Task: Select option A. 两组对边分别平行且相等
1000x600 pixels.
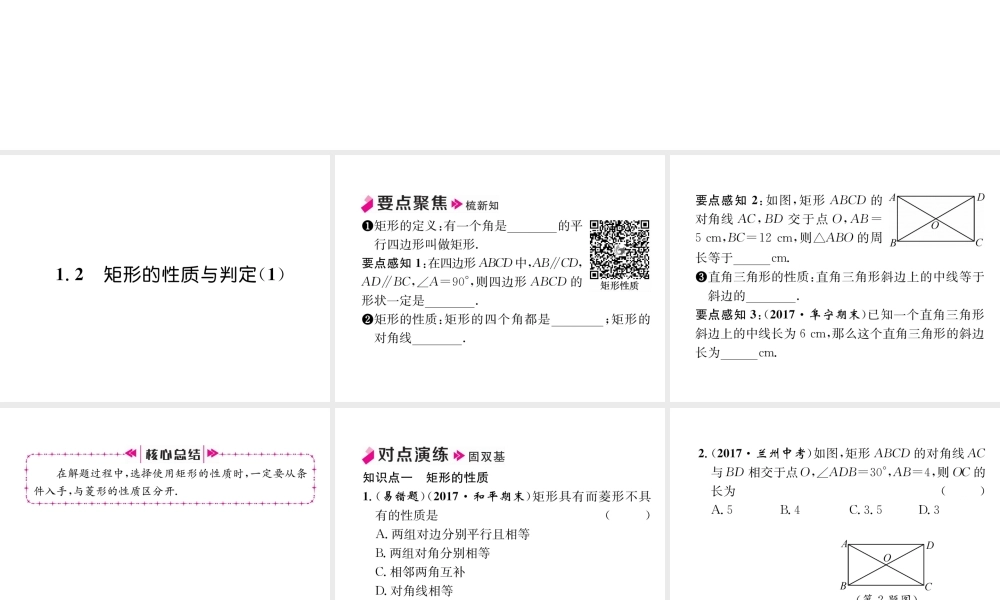Action: click(x=452, y=534)
